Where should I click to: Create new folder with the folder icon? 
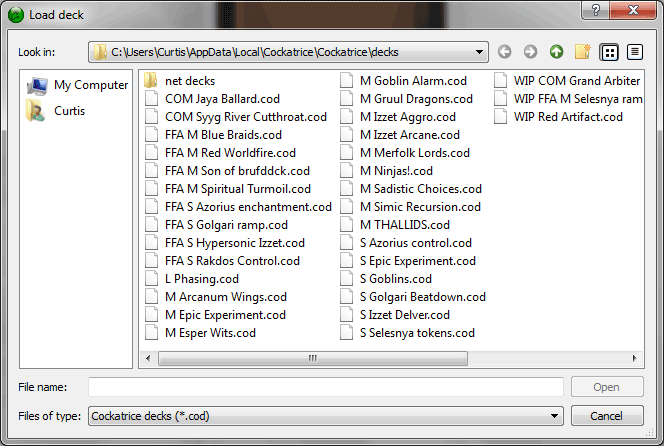pyautogui.click(x=583, y=52)
